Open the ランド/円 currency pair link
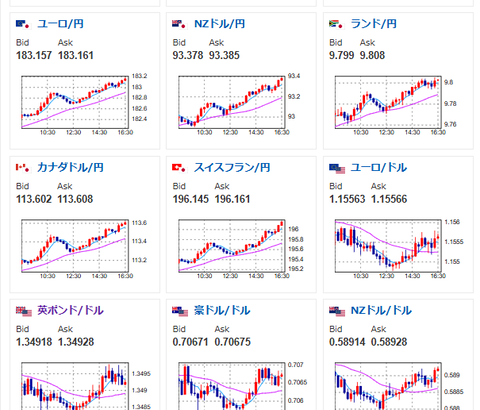480x410 pixels. point(374,24)
